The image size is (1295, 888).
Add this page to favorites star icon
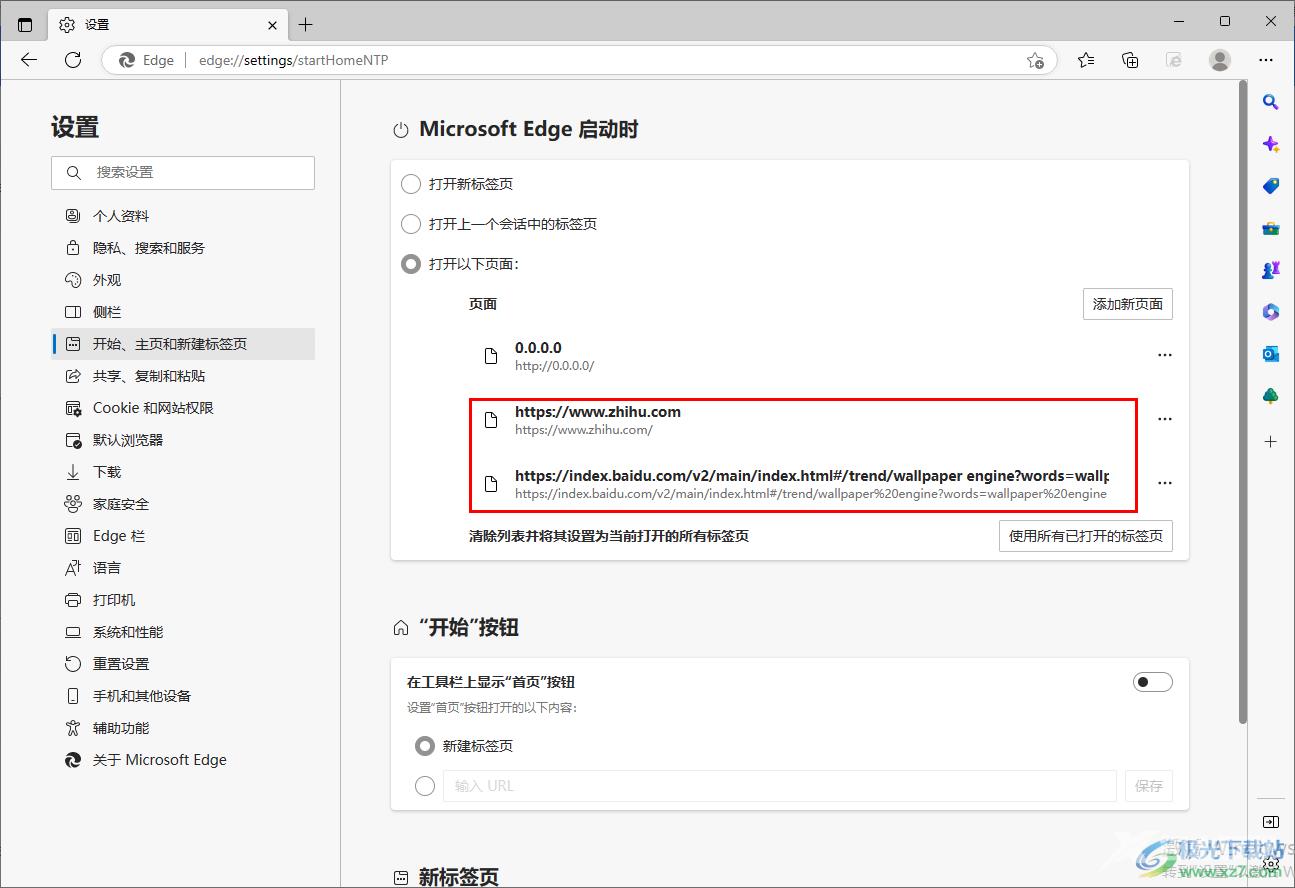click(1035, 60)
